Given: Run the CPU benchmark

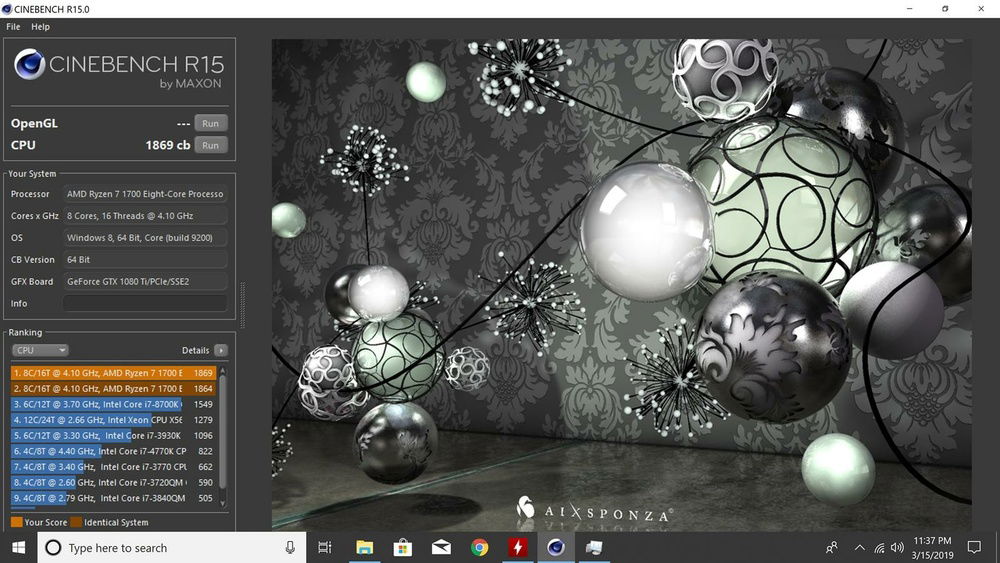Looking at the screenshot, I should click(x=210, y=146).
